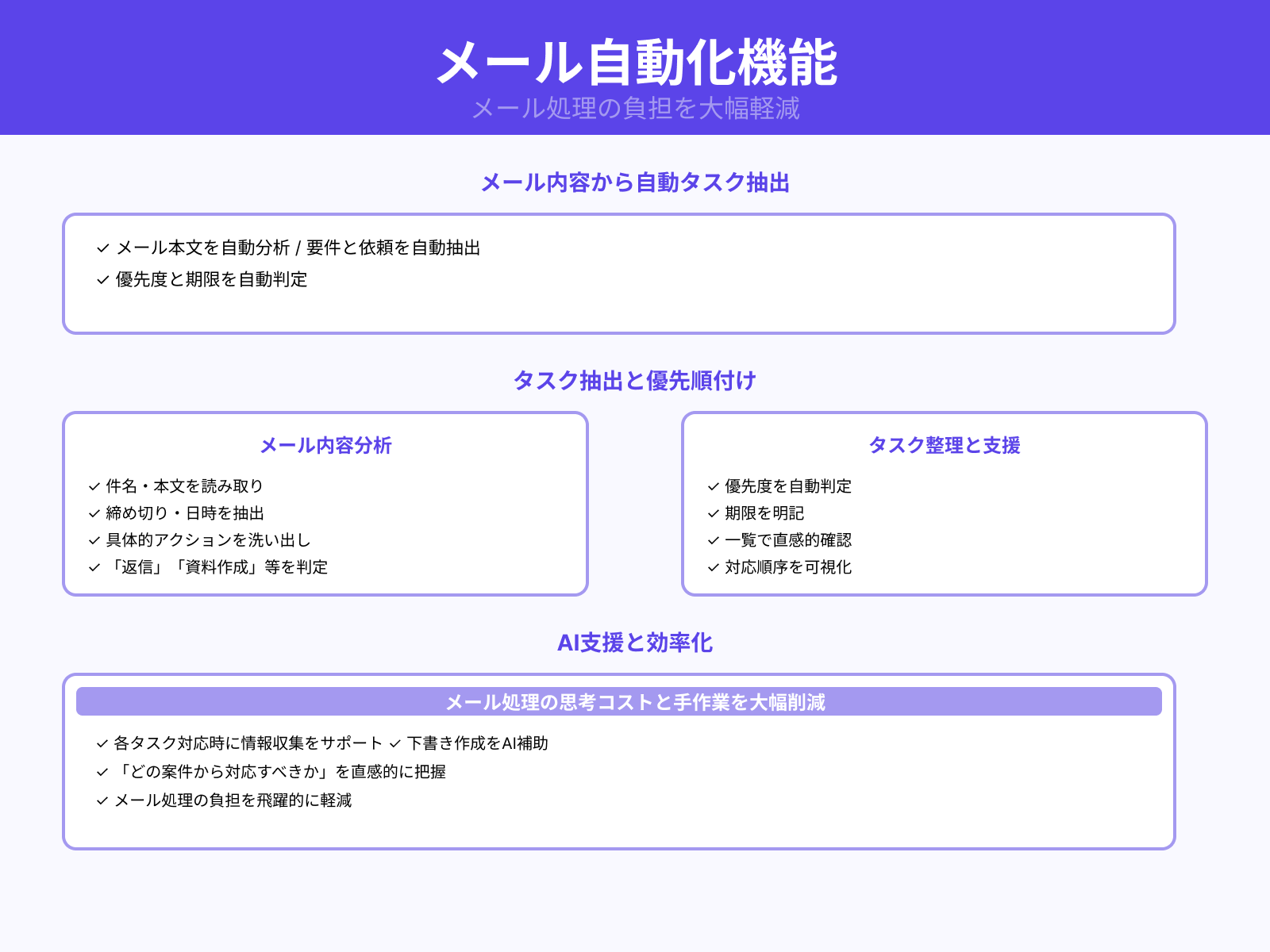Click the checkmark beside 締め切り・日時を抽出
Image resolution: width=1270 pixels, height=952 pixels.
tap(92, 513)
